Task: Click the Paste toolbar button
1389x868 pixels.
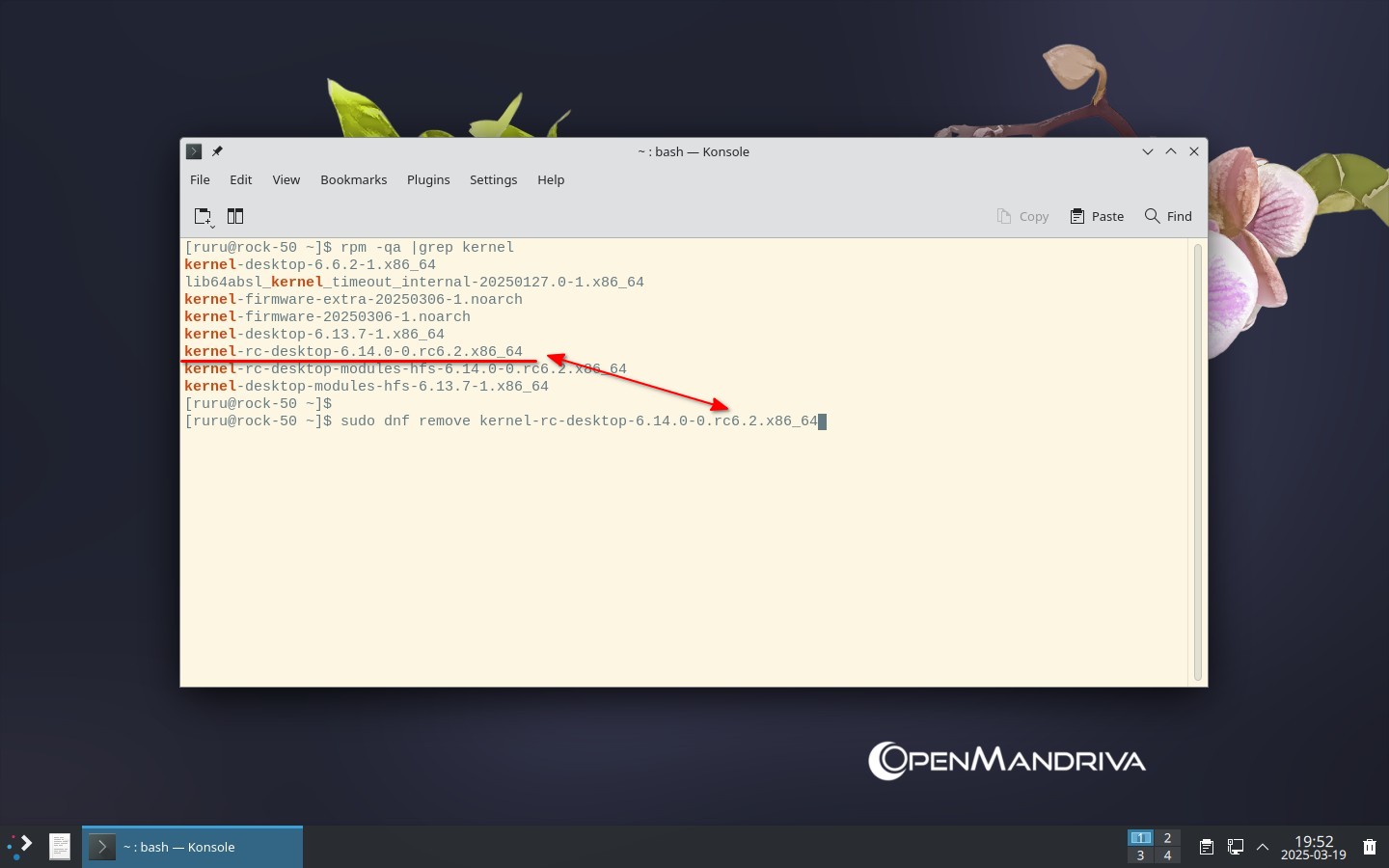Action: (1097, 216)
